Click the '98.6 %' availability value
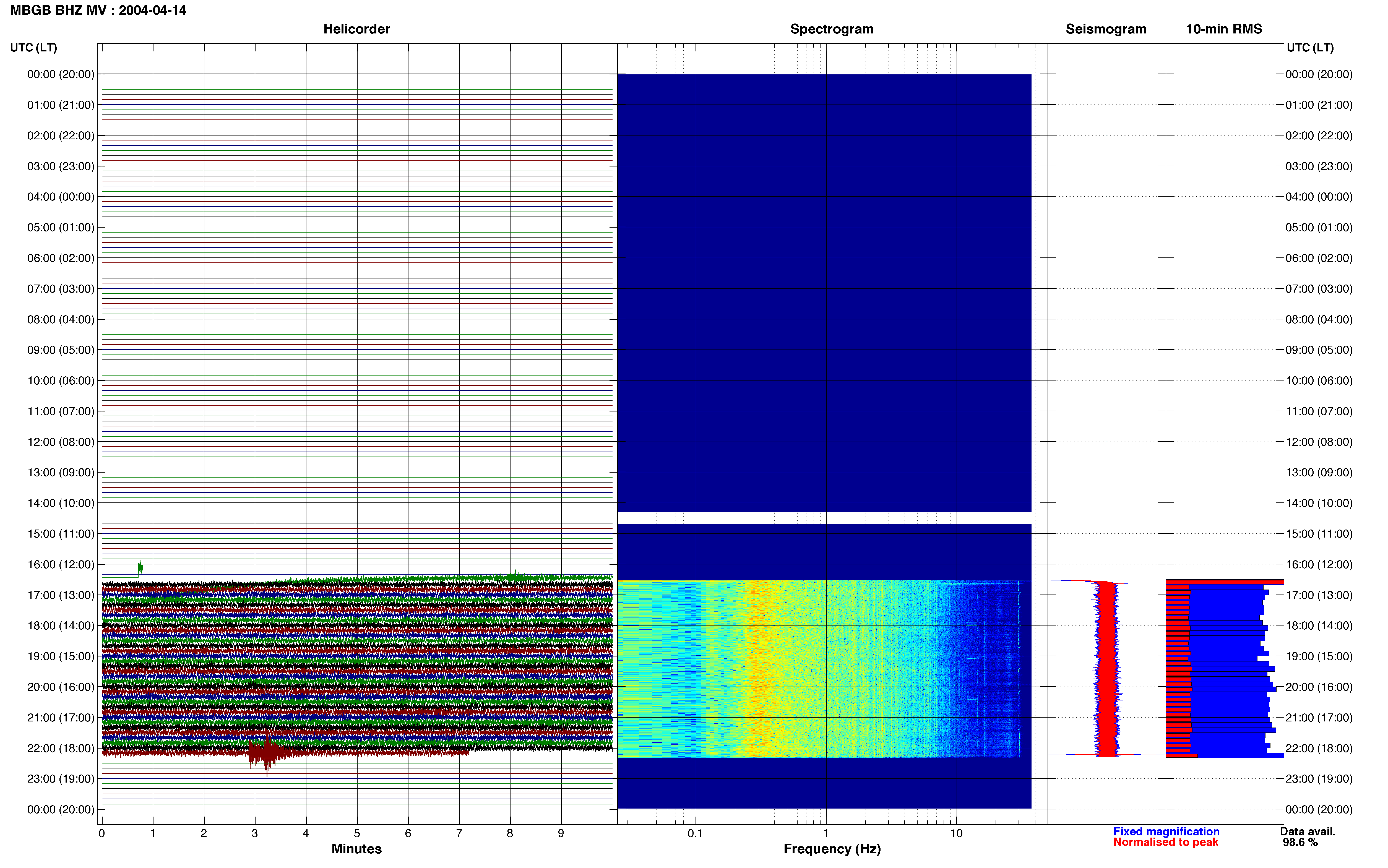The height and width of the screenshot is (868, 1388). coord(1300,842)
